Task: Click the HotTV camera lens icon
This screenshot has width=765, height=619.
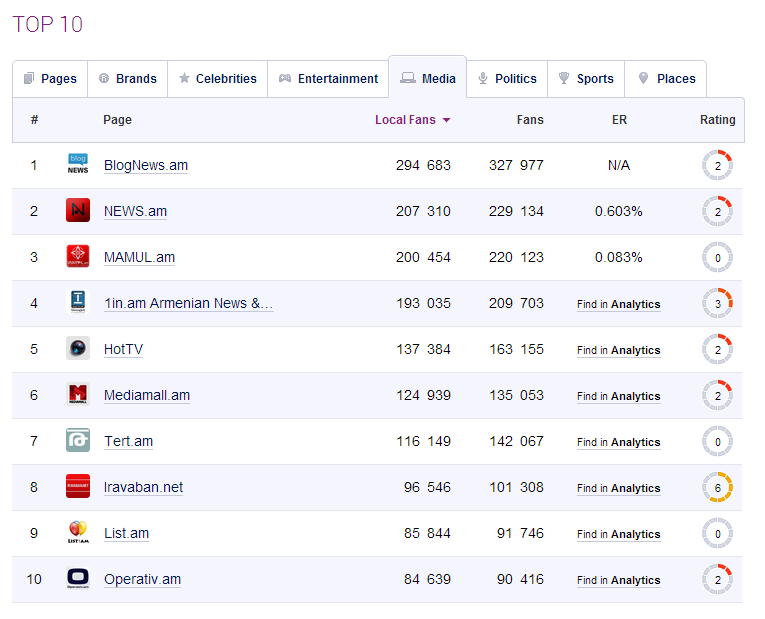Action: [78, 348]
